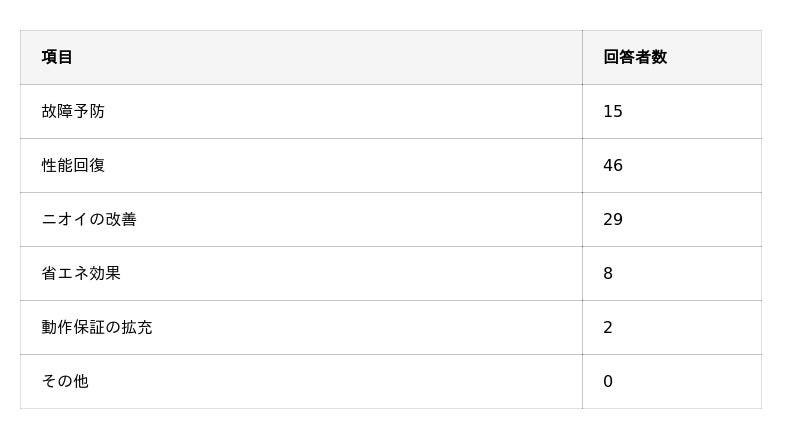Click the value 8 for 省エネ効果
The width and height of the screenshot is (800, 439).
click(608, 273)
